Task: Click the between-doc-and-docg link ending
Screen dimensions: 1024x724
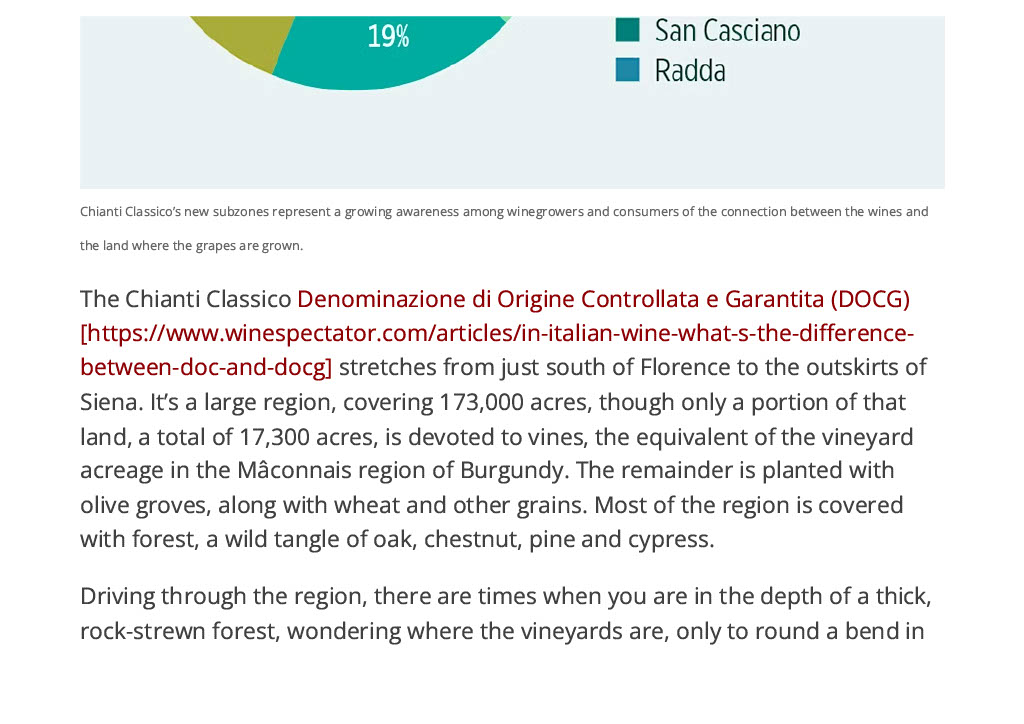Action: coord(206,368)
